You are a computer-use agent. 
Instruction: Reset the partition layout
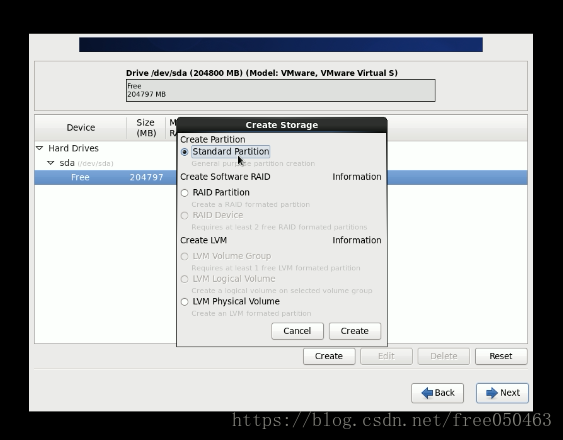tap(501, 356)
